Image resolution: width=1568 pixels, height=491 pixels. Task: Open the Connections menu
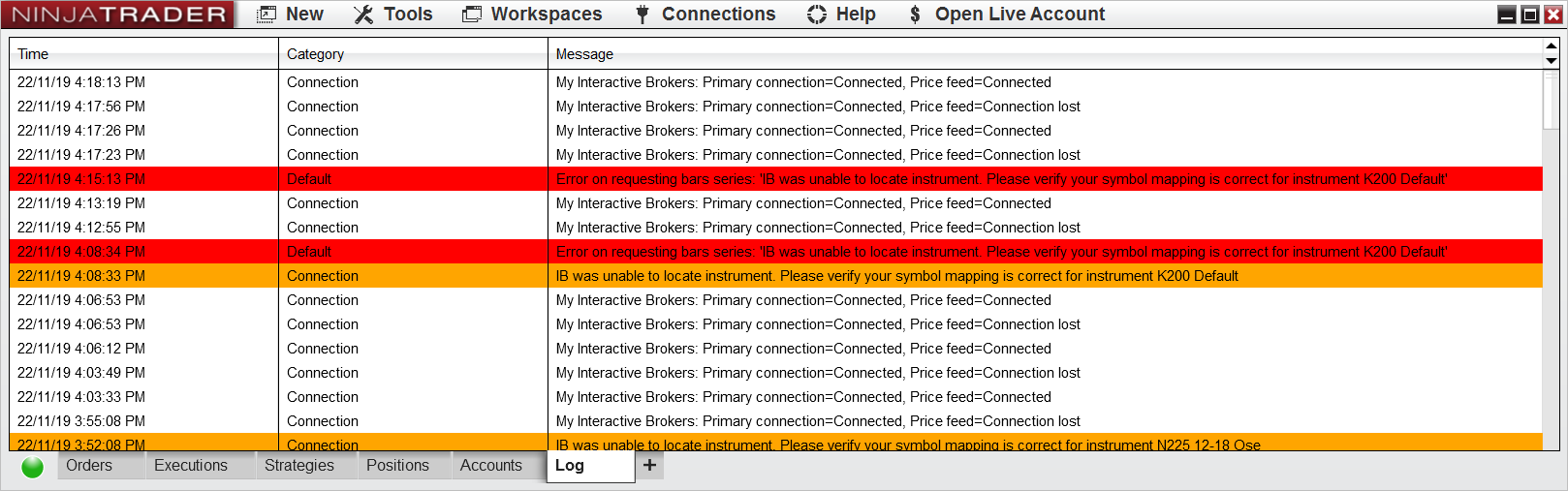pos(706,15)
